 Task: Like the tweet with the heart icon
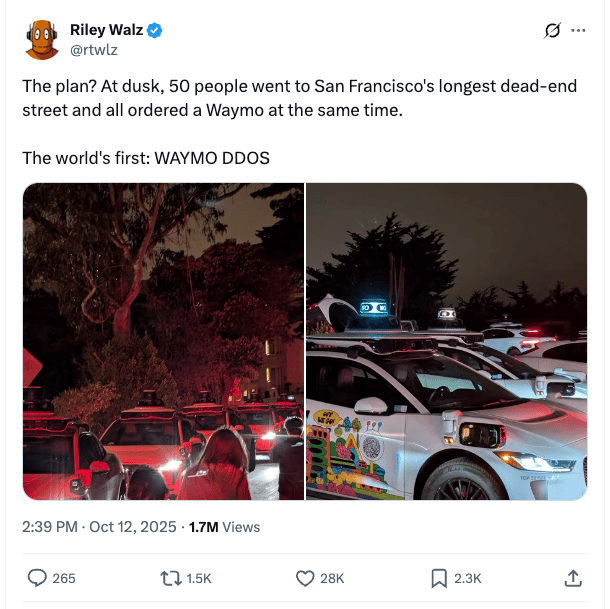tap(305, 578)
